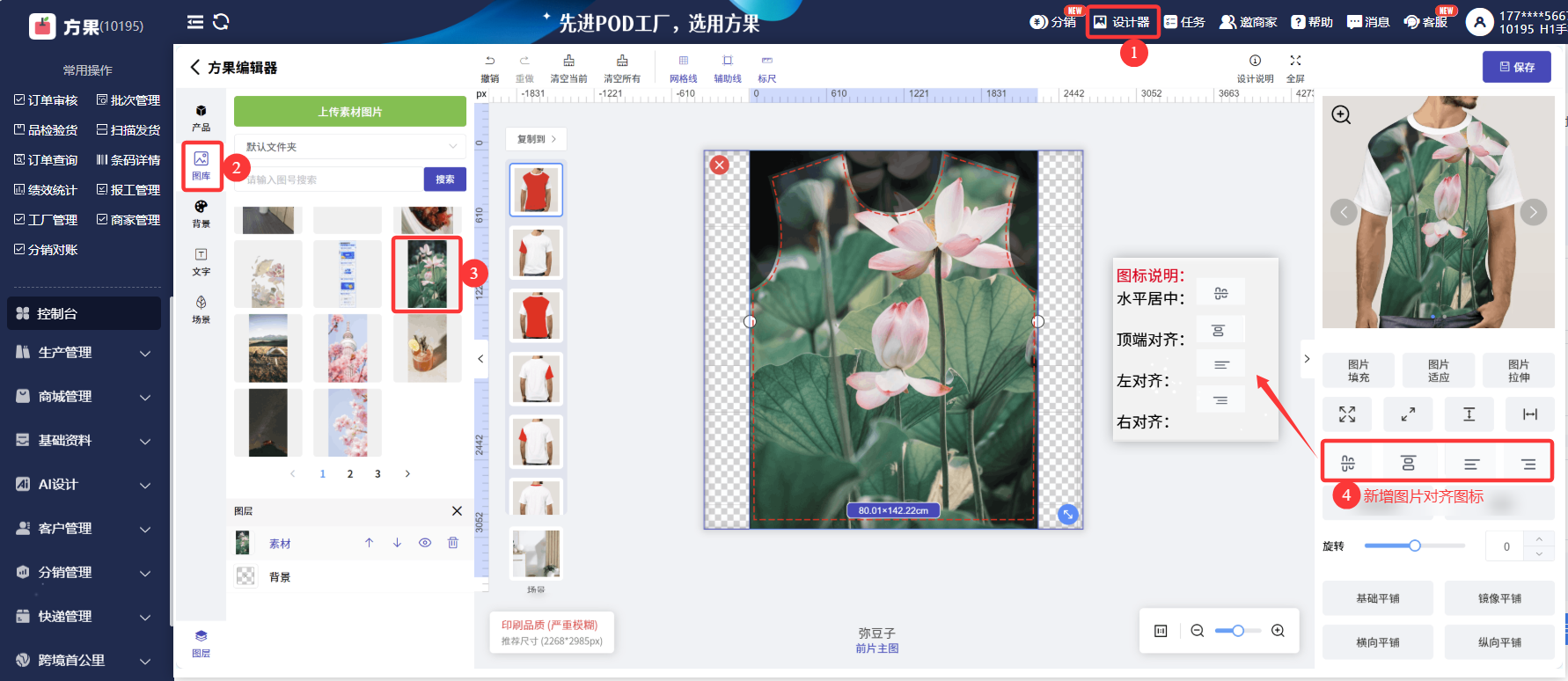The image size is (1568, 681).
Task: Apply Basic Tiling (基础平铺)
Action: pos(1378,598)
